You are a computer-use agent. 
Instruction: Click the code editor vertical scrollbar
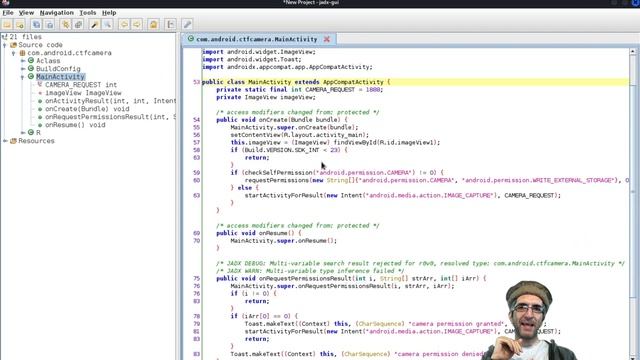pyautogui.click(x=633, y=204)
